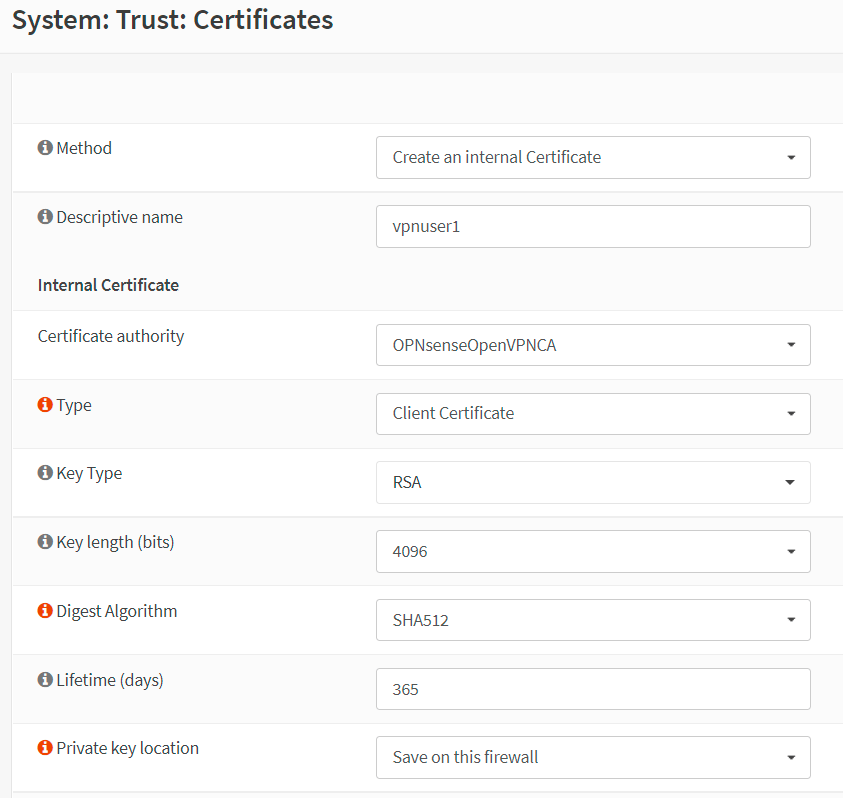Click the Certificate authority field label
This screenshot has height=798, width=843.
click(x=110, y=336)
